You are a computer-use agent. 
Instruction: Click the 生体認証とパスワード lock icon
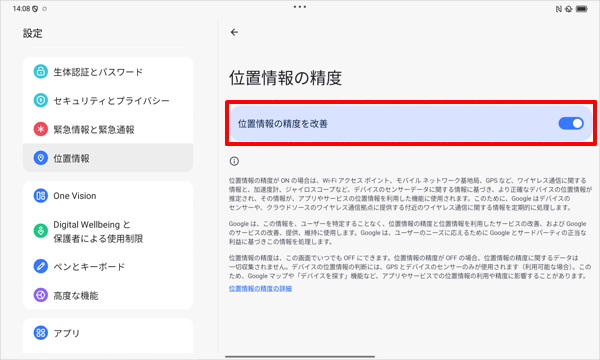pos(41,72)
